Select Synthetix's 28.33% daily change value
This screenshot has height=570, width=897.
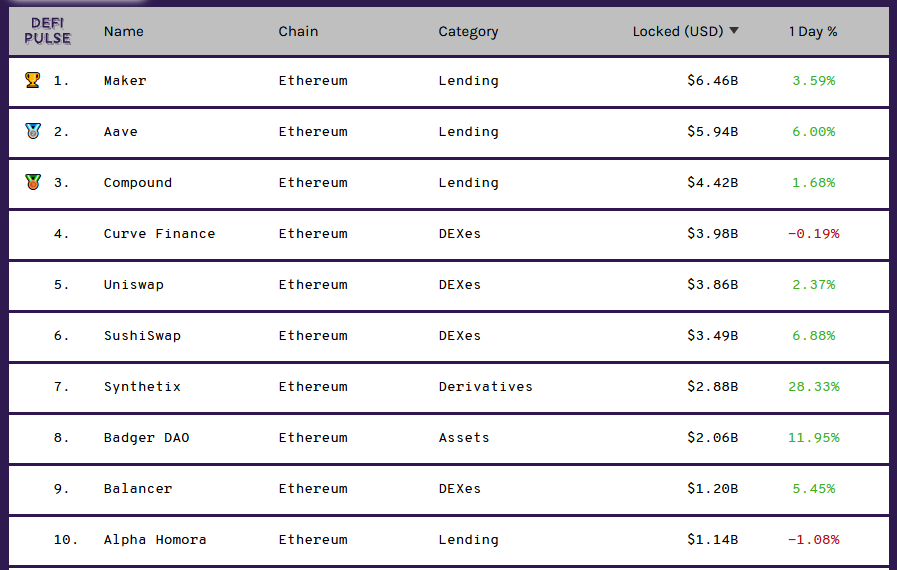click(x=813, y=387)
